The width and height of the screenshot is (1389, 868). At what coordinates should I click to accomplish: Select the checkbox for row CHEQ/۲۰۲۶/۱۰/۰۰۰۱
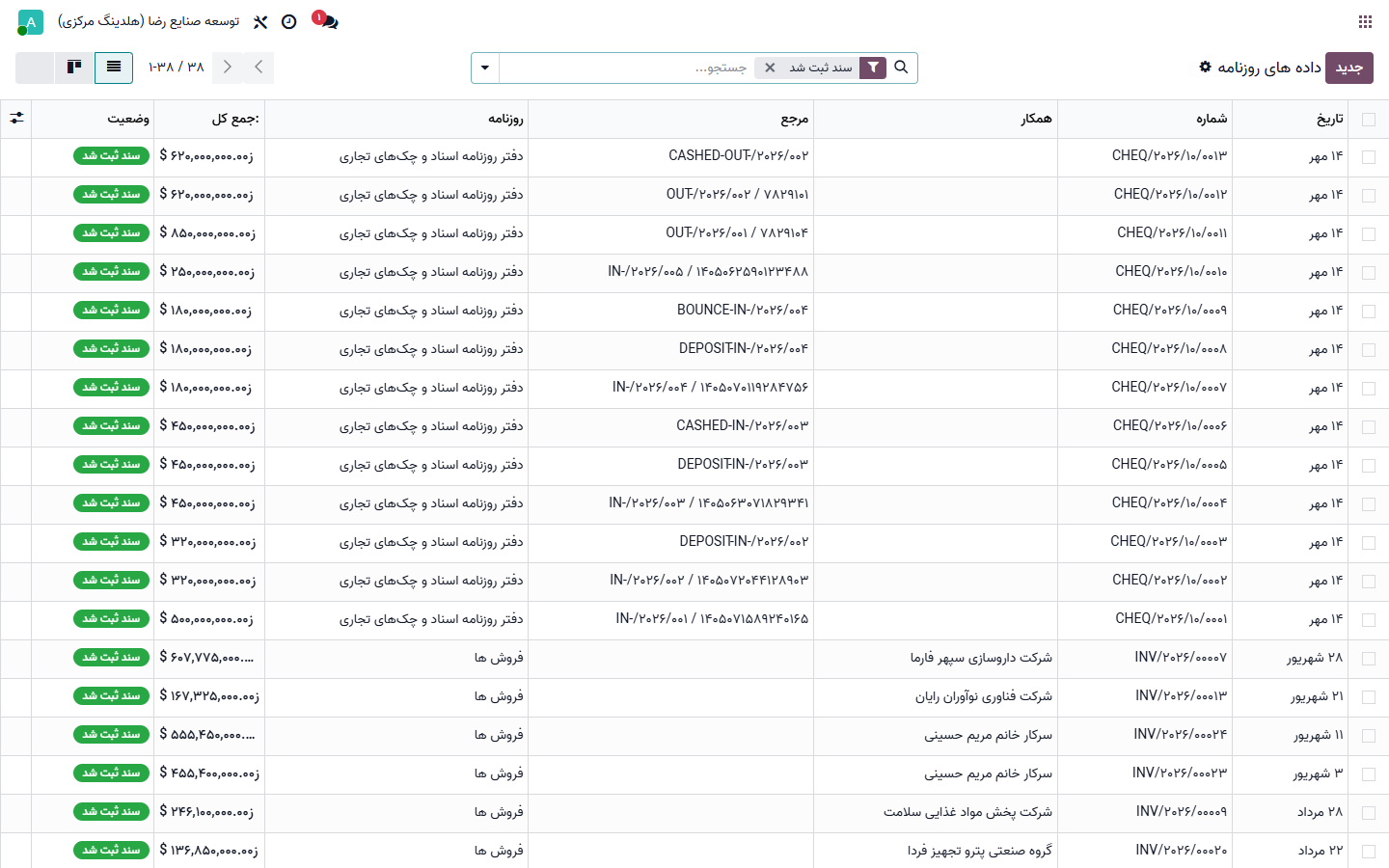1369,620
